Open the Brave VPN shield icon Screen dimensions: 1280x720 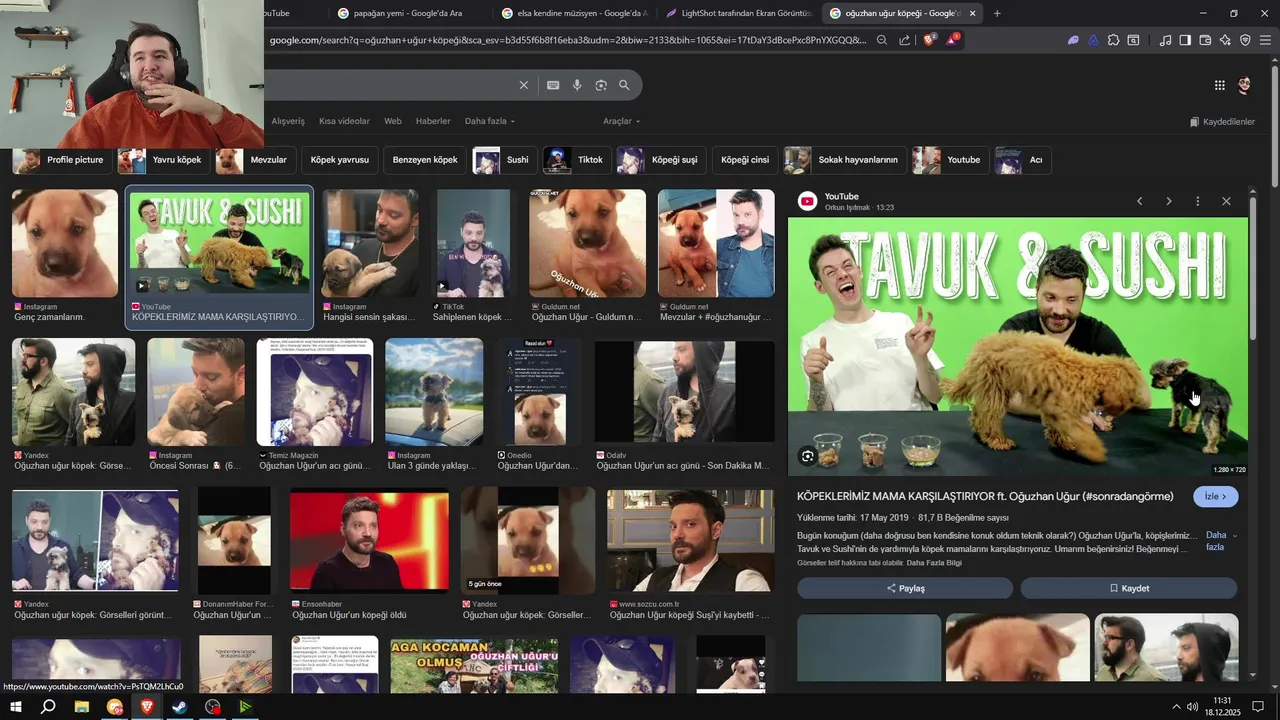tap(1245, 40)
